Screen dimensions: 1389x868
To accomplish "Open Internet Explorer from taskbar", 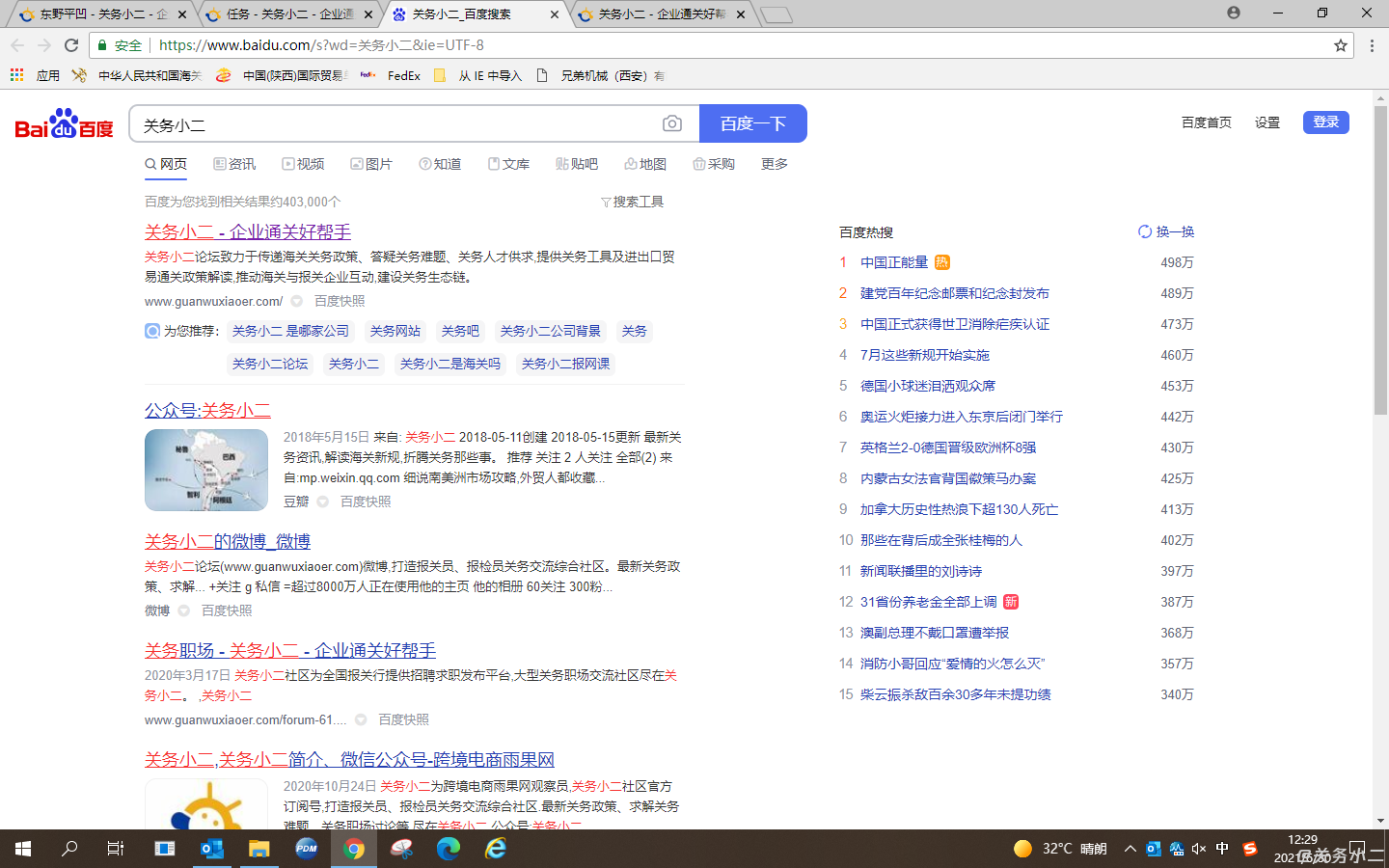I will 496,849.
